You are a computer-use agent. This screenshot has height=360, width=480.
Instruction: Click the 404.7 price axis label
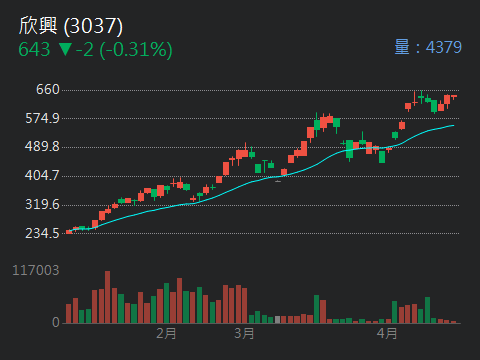[42, 175]
